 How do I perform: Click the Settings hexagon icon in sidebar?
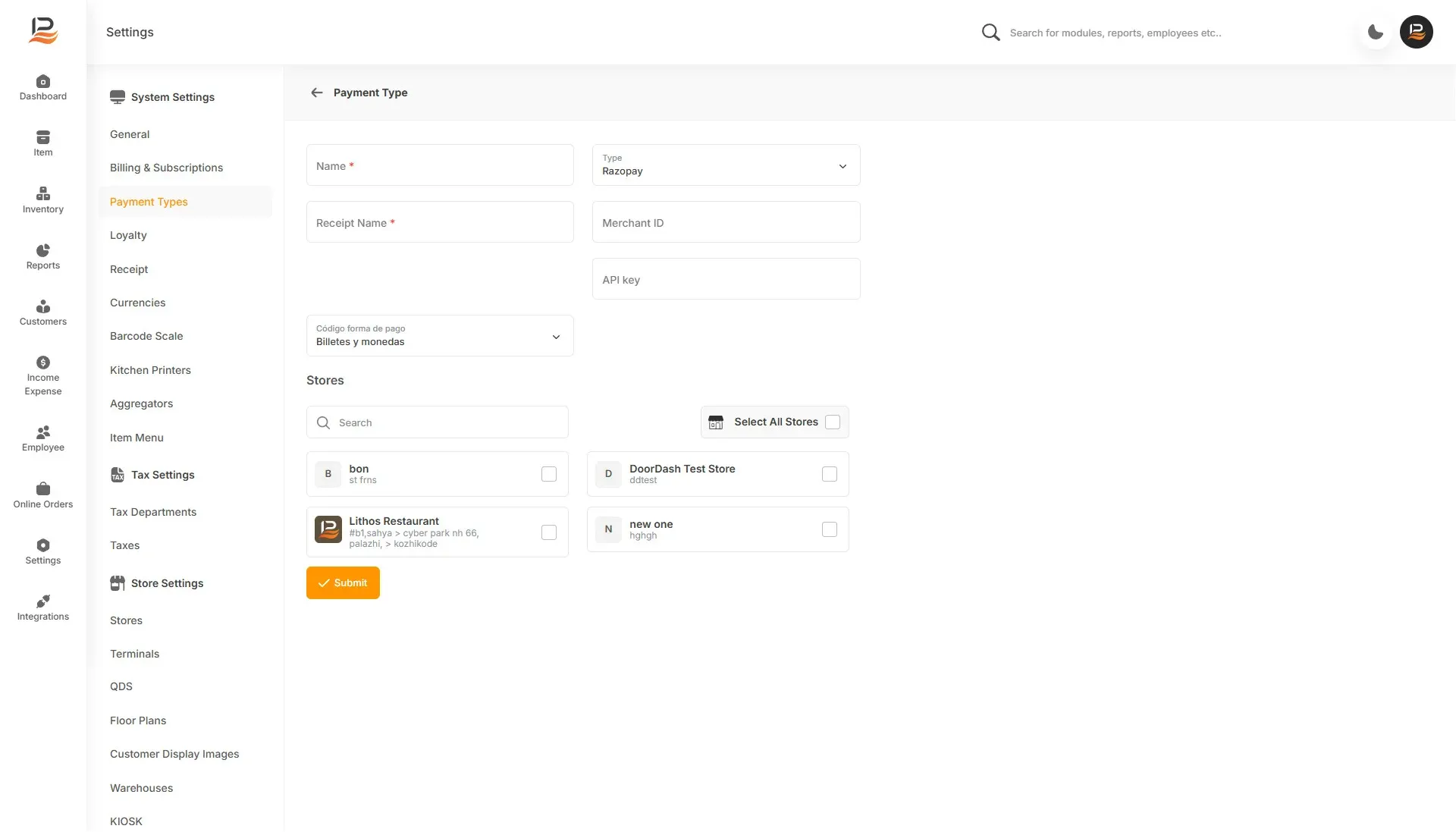tap(43, 545)
